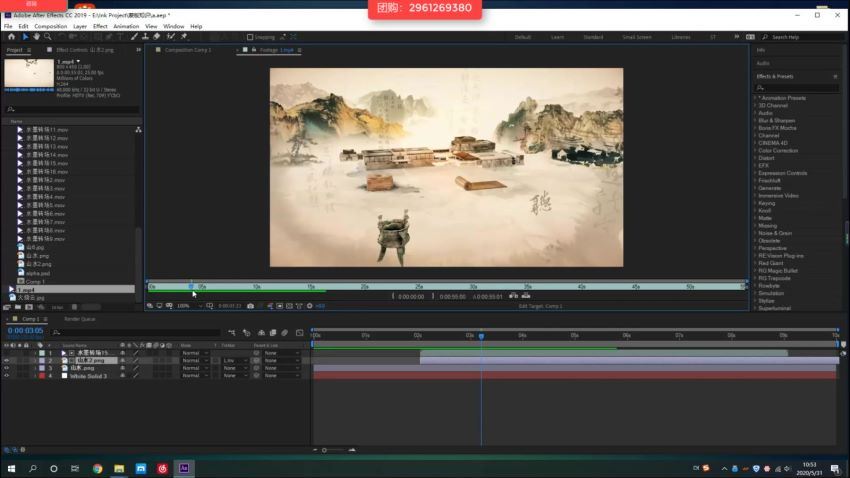Select the Default workspace
Viewport: 850px width, 478px height.
coord(523,37)
